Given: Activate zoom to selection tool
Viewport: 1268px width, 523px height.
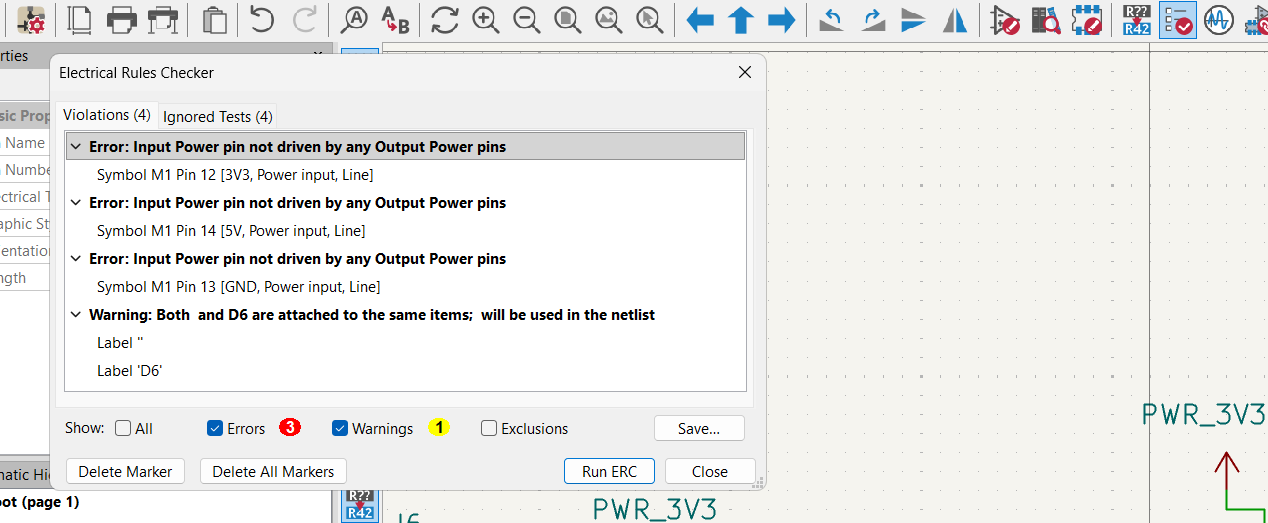Looking at the screenshot, I should pos(650,19).
